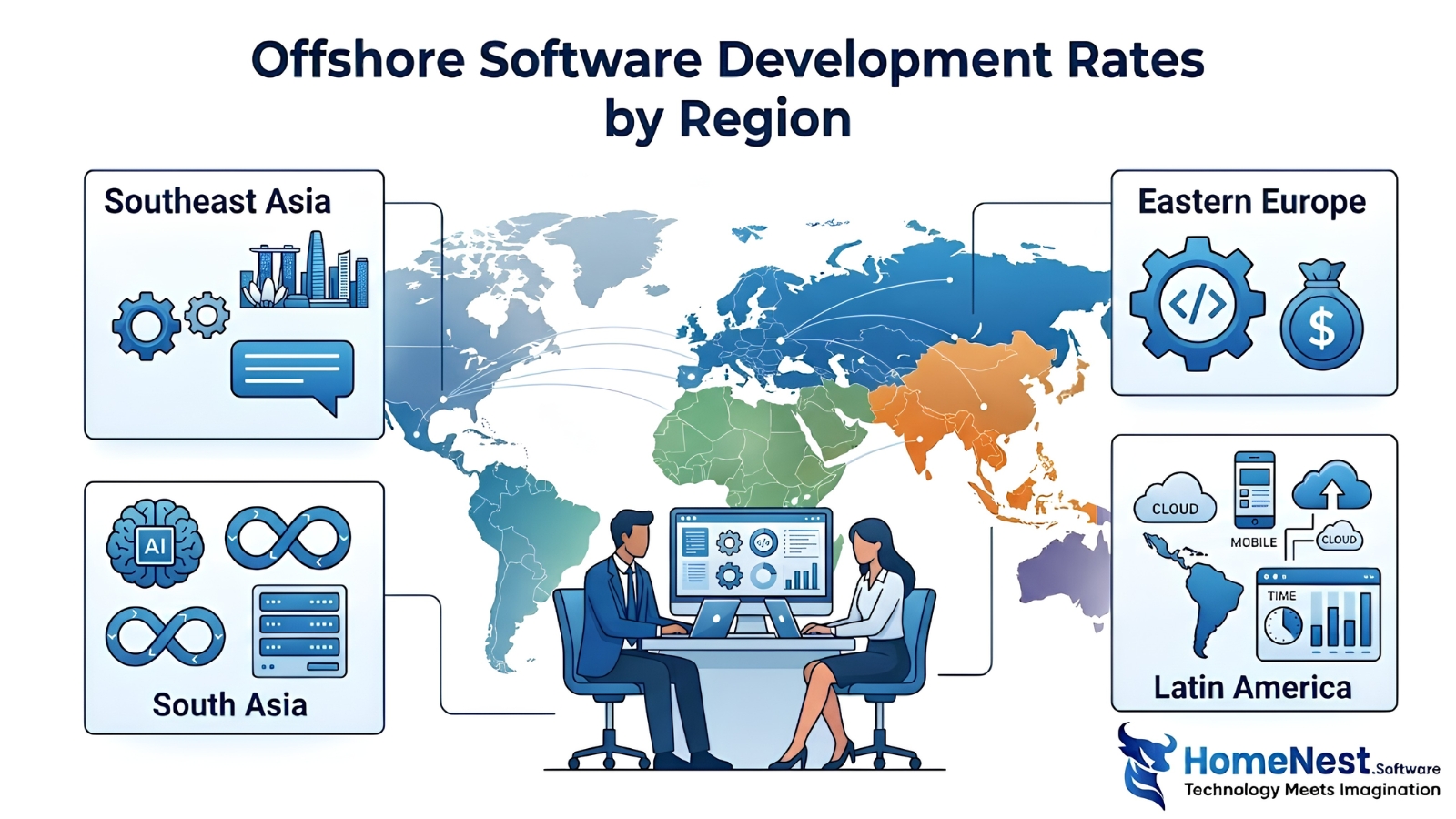Click the "by Region" title line

[x=728, y=120]
